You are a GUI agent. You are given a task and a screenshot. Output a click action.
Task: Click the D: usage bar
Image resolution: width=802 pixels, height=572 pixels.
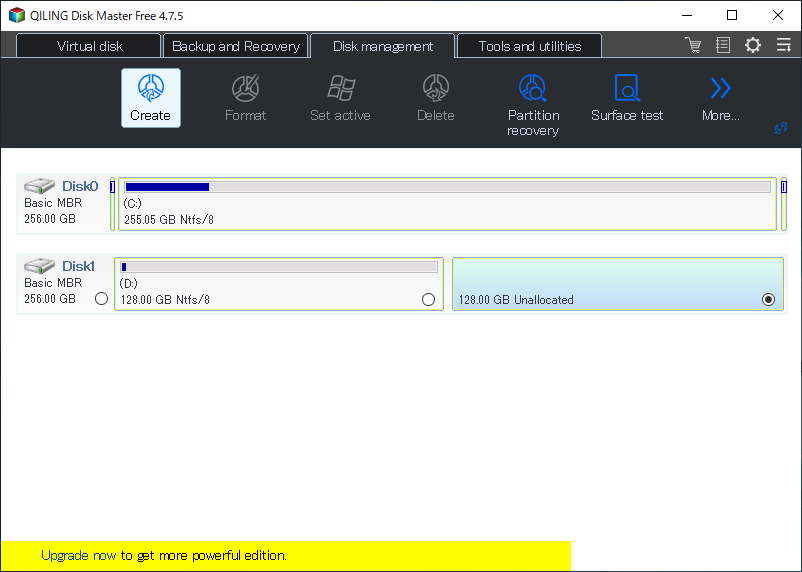pos(279,267)
